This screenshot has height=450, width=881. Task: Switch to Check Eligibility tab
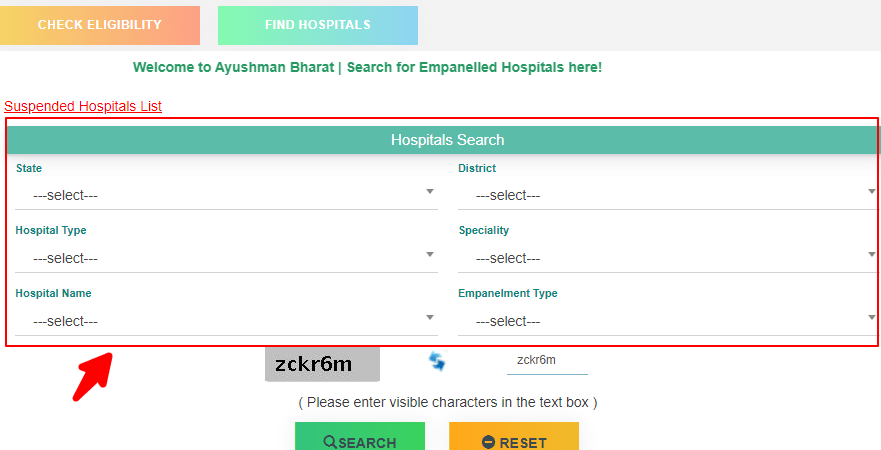[100, 25]
